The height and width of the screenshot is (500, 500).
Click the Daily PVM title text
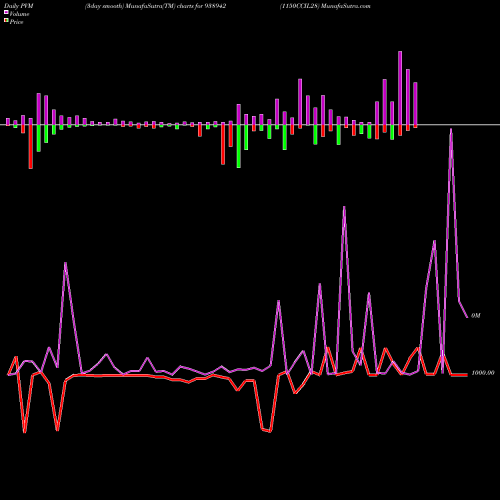pyautogui.click(x=19, y=6)
